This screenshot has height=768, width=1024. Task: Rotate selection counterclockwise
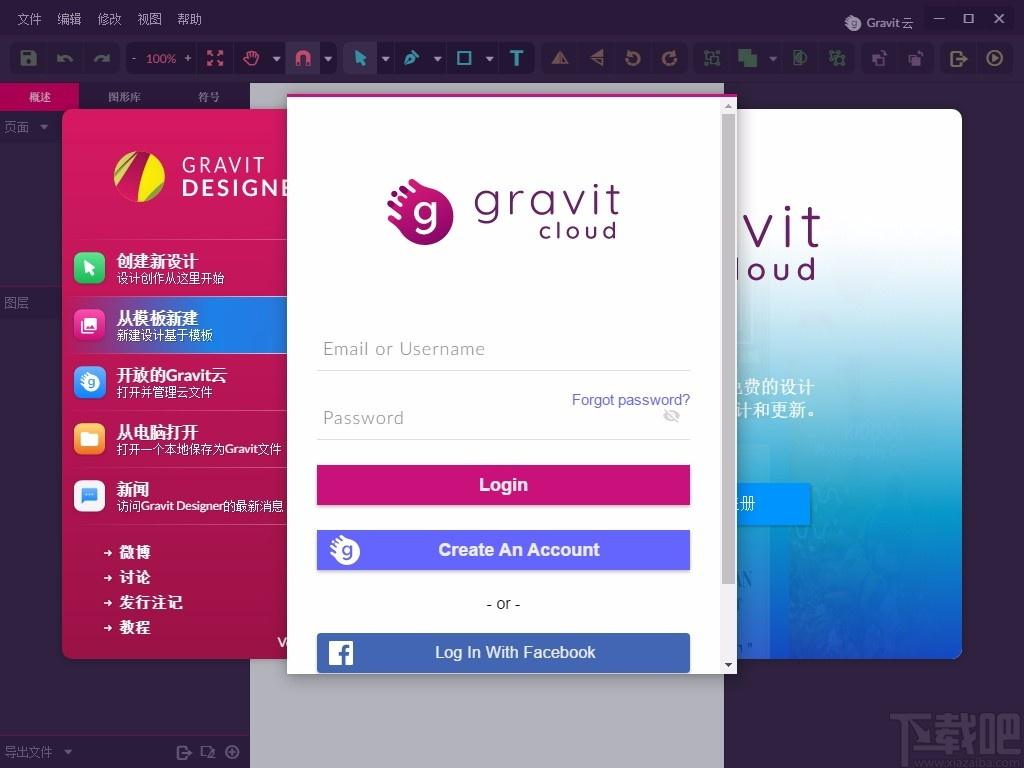pos(633,58)
